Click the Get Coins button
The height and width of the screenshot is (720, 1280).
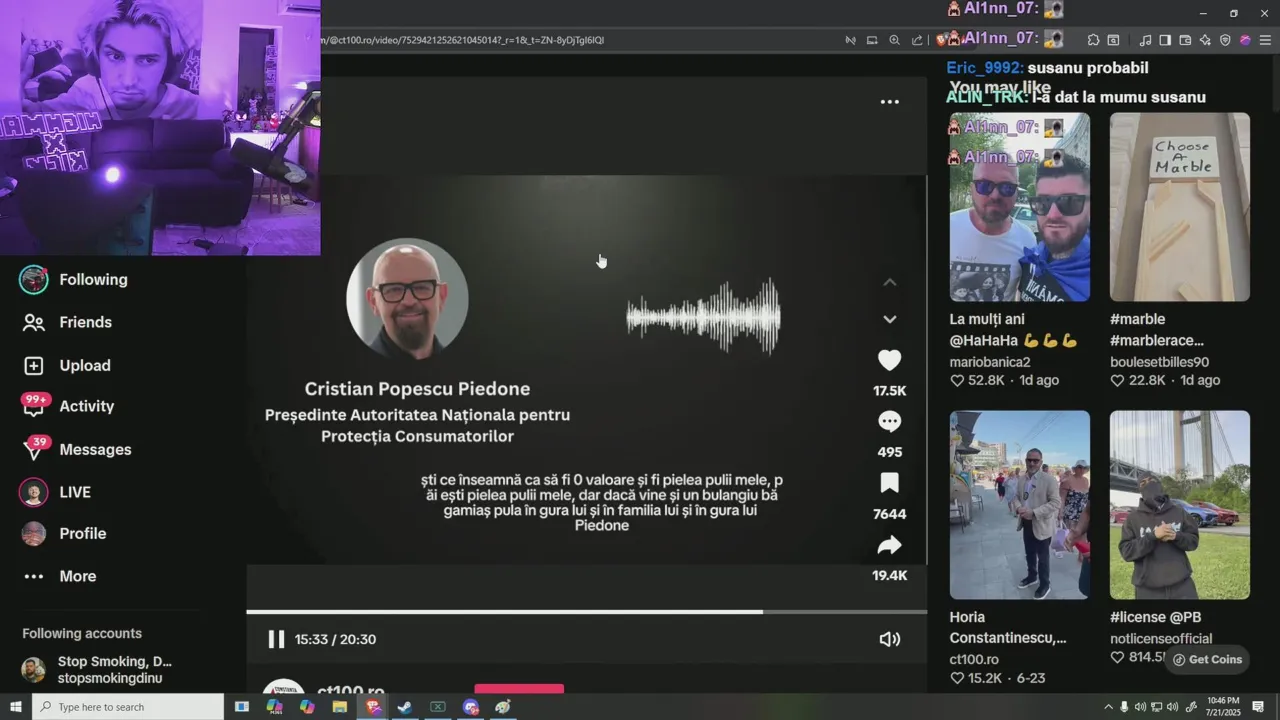1207,659
